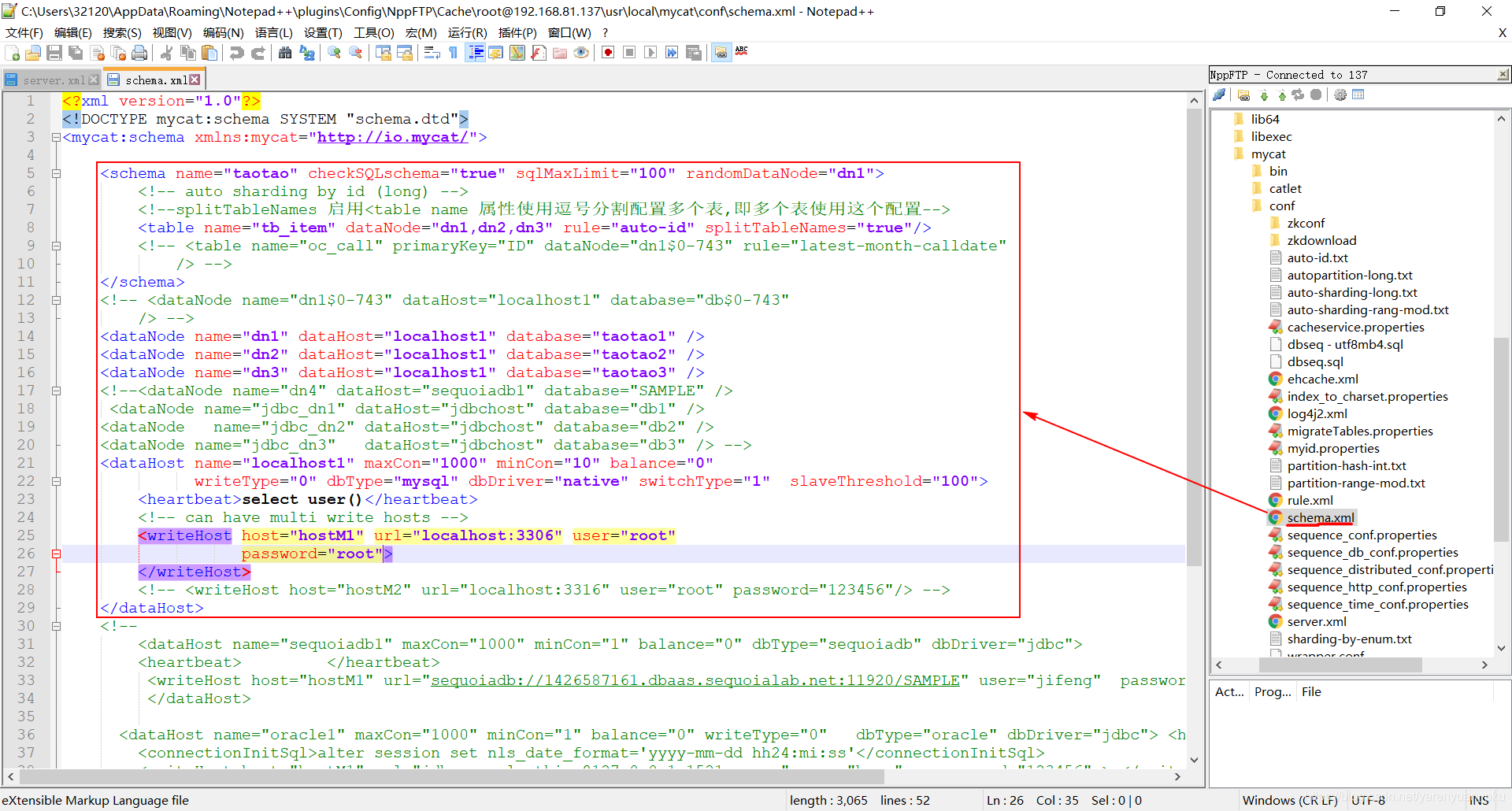Click Run macro multiple times icon
This screenshot has width=1512, height=811.
(672, 53)
